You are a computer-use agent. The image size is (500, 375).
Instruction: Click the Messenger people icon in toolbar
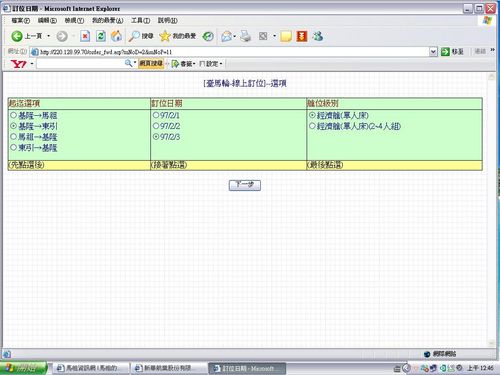318,36
